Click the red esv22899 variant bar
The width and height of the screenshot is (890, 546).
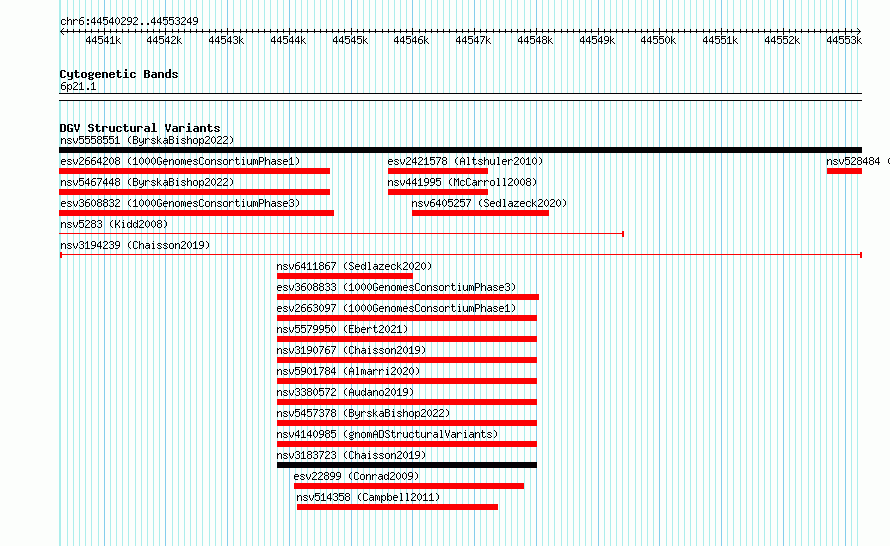409,486
